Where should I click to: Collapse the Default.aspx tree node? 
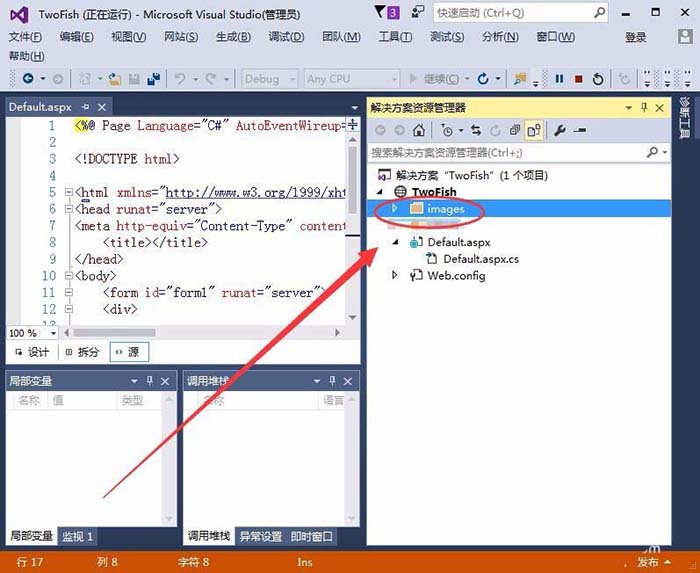(396, 242)
